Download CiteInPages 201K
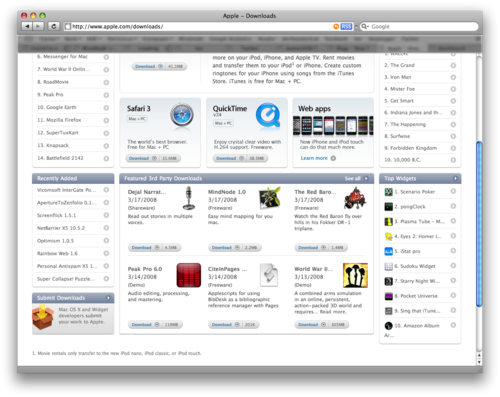Screen dimensions: 500x397 click(x=234, y=325)
